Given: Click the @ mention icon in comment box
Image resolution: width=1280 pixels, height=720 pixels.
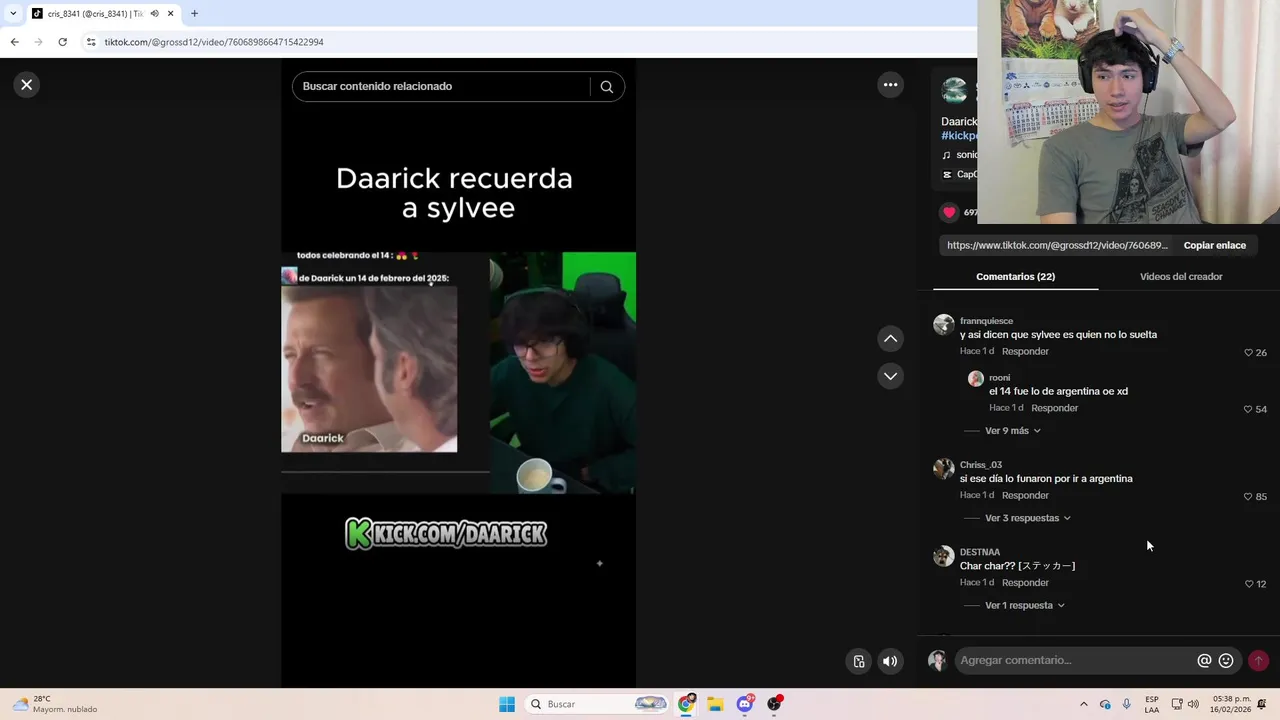Looking at the screenshot, I should pyautogui.click(x=1204, y=661).
